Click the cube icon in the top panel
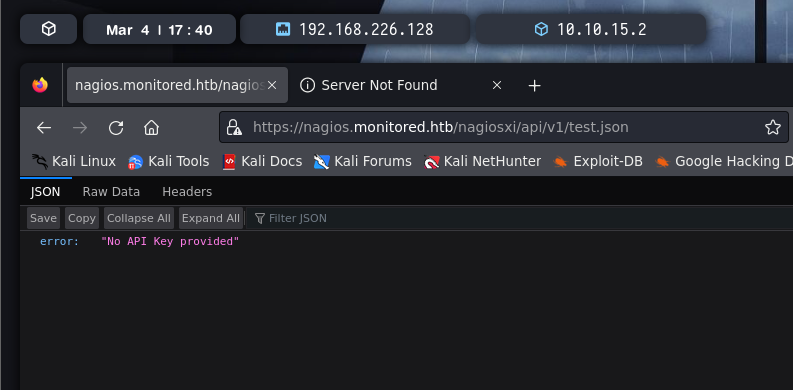The height and width of the screenshot is (390, 793). click(49, 29)
